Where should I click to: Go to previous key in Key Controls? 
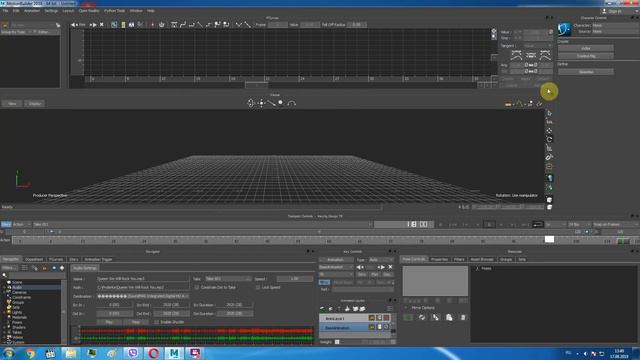(x=360, y=267)
